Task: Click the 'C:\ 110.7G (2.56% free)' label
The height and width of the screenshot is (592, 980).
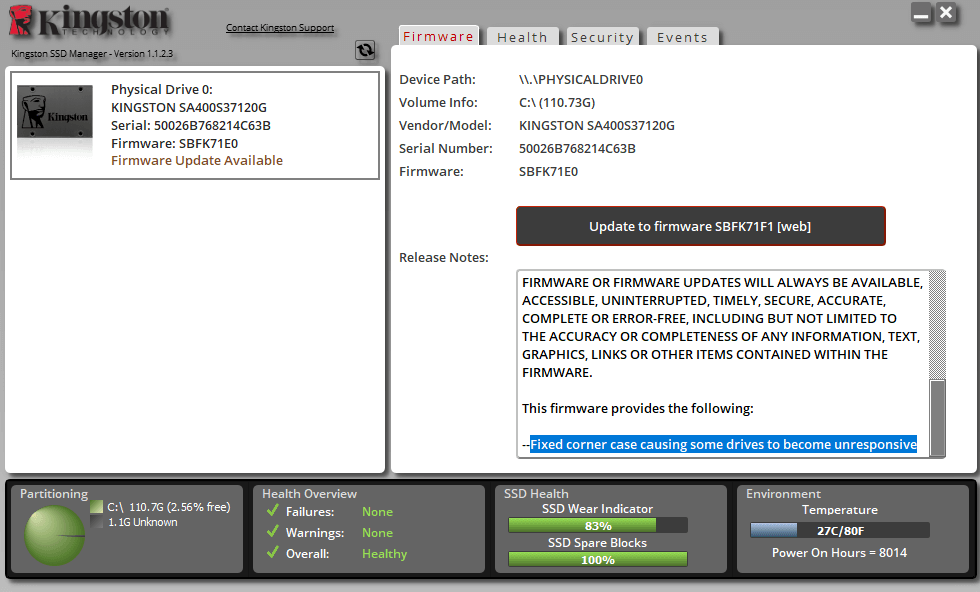Action: 169,507
